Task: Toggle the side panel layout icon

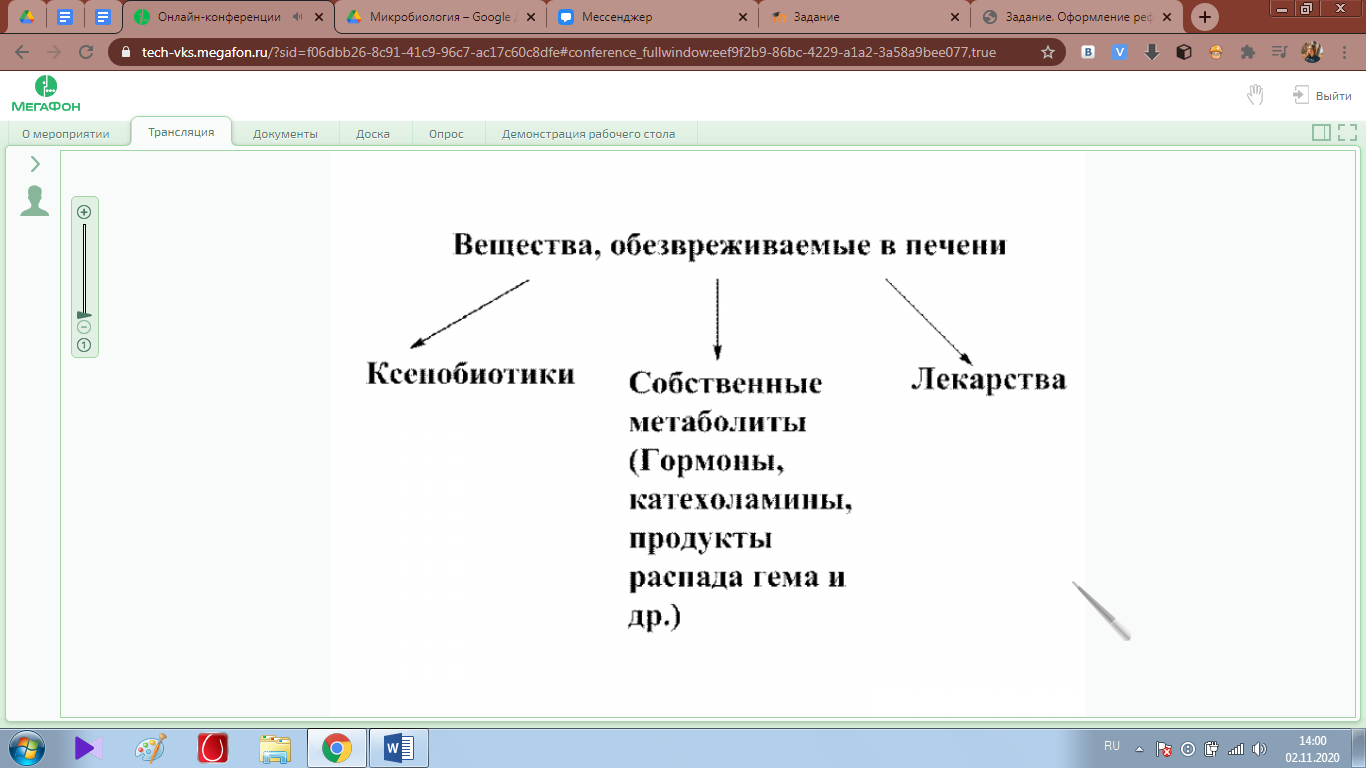Action: 1321,132
